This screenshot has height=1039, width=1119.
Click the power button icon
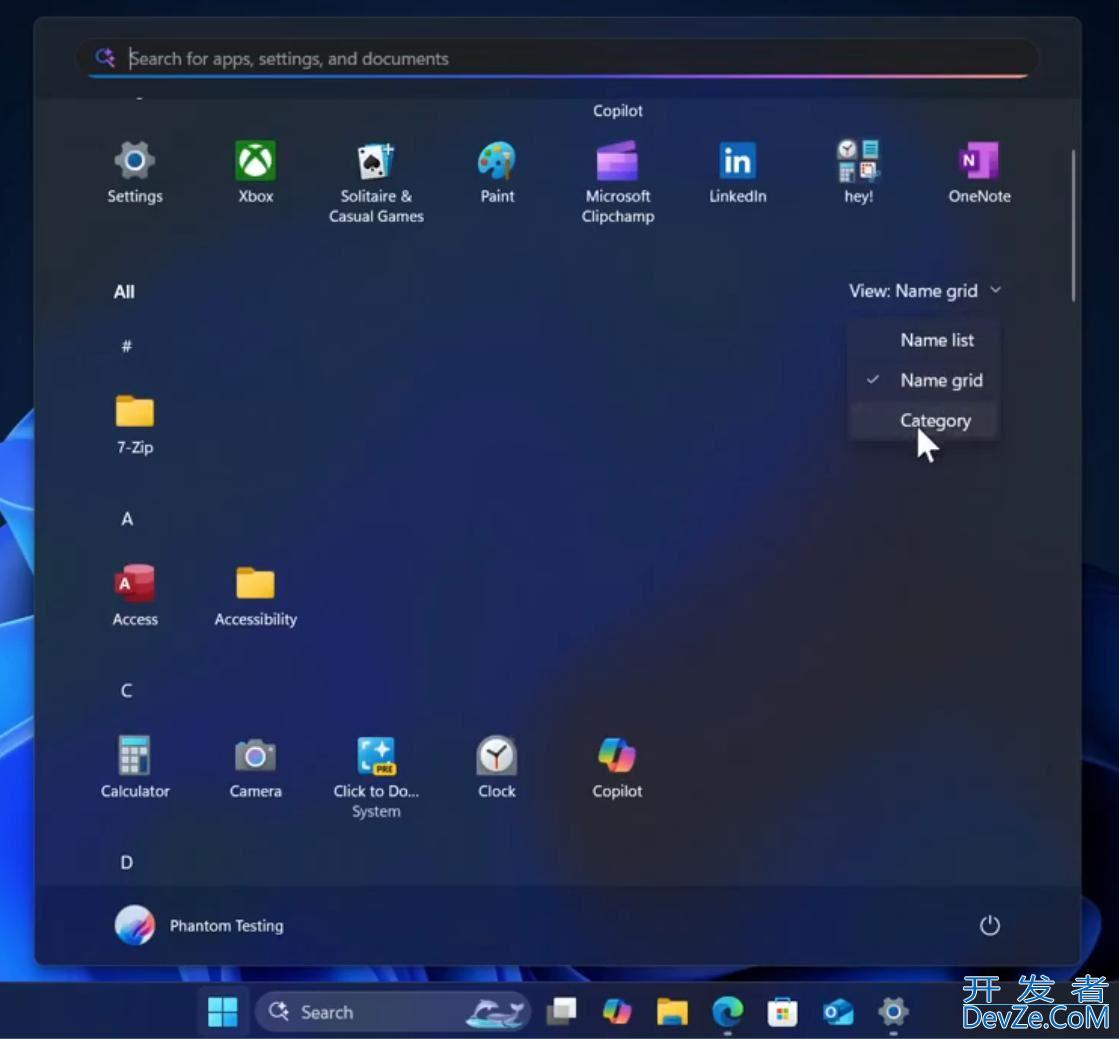(989, 926)
